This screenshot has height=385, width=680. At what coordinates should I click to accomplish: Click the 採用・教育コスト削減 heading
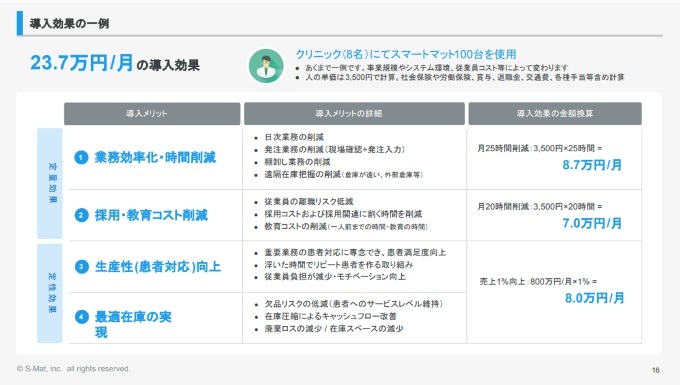[x=151, y=215]
